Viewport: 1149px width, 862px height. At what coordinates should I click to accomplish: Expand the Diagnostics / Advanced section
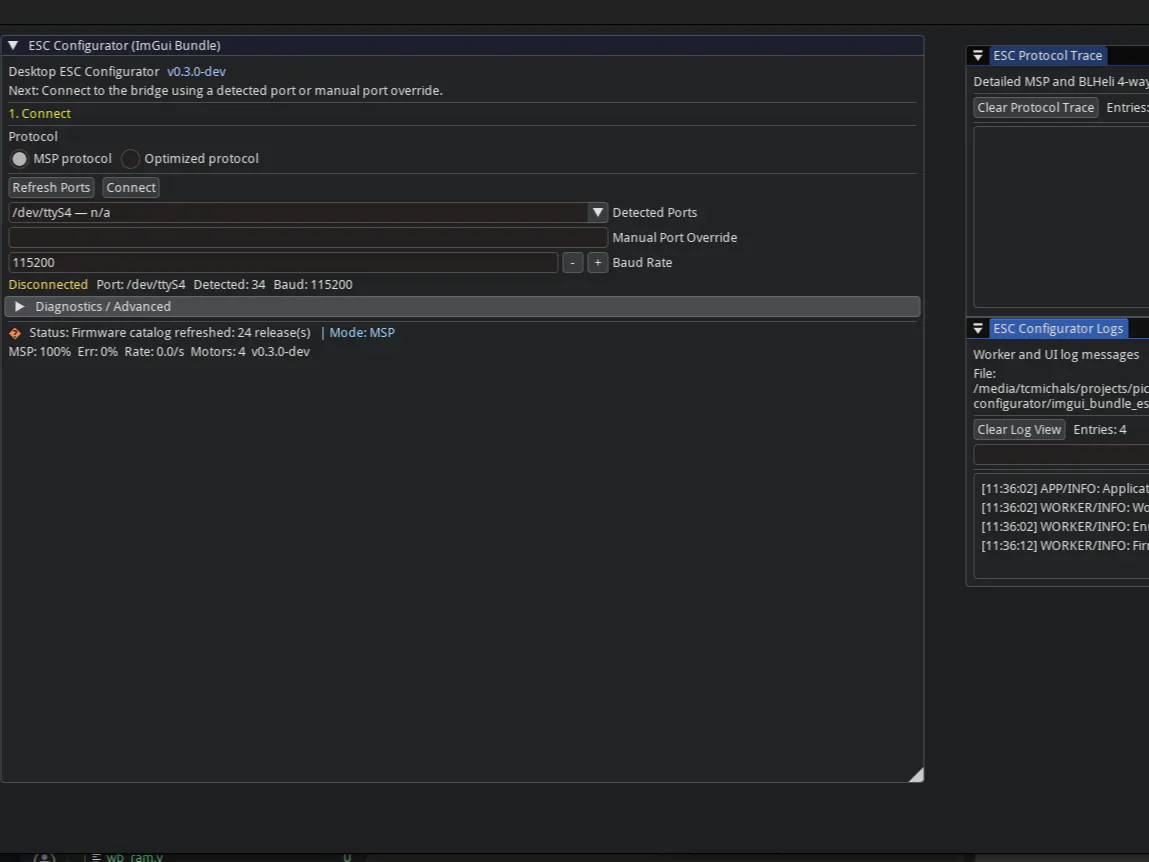(x=462, y=306)
